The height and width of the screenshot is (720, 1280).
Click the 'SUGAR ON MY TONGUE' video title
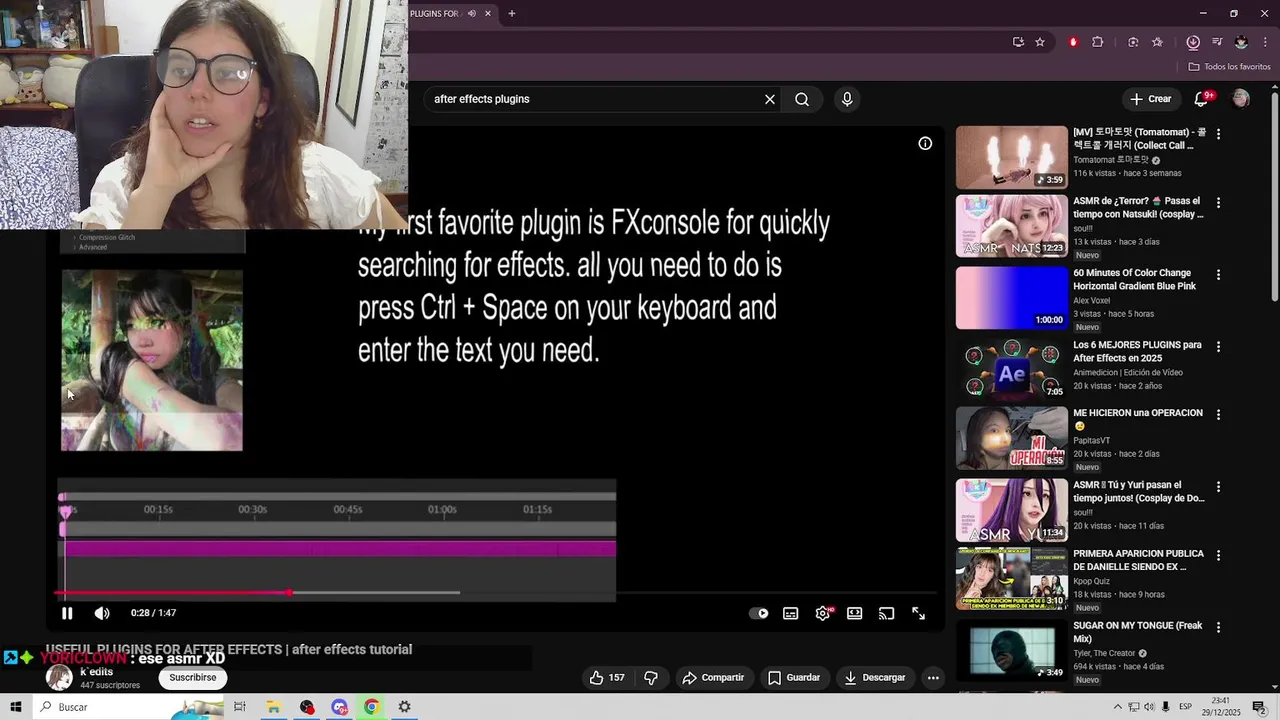click(x=1138, y=632)
